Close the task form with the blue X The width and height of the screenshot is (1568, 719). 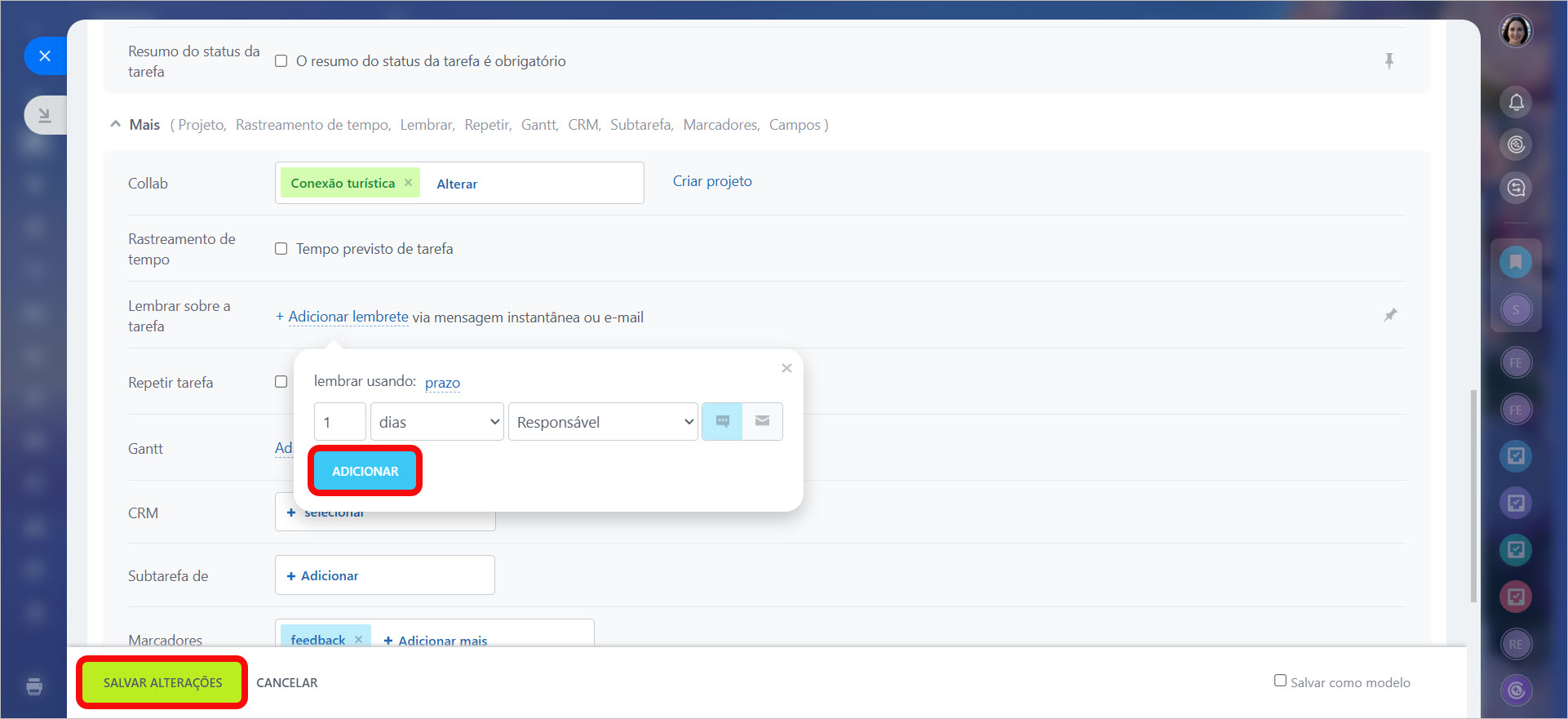(x=45, y=56)
